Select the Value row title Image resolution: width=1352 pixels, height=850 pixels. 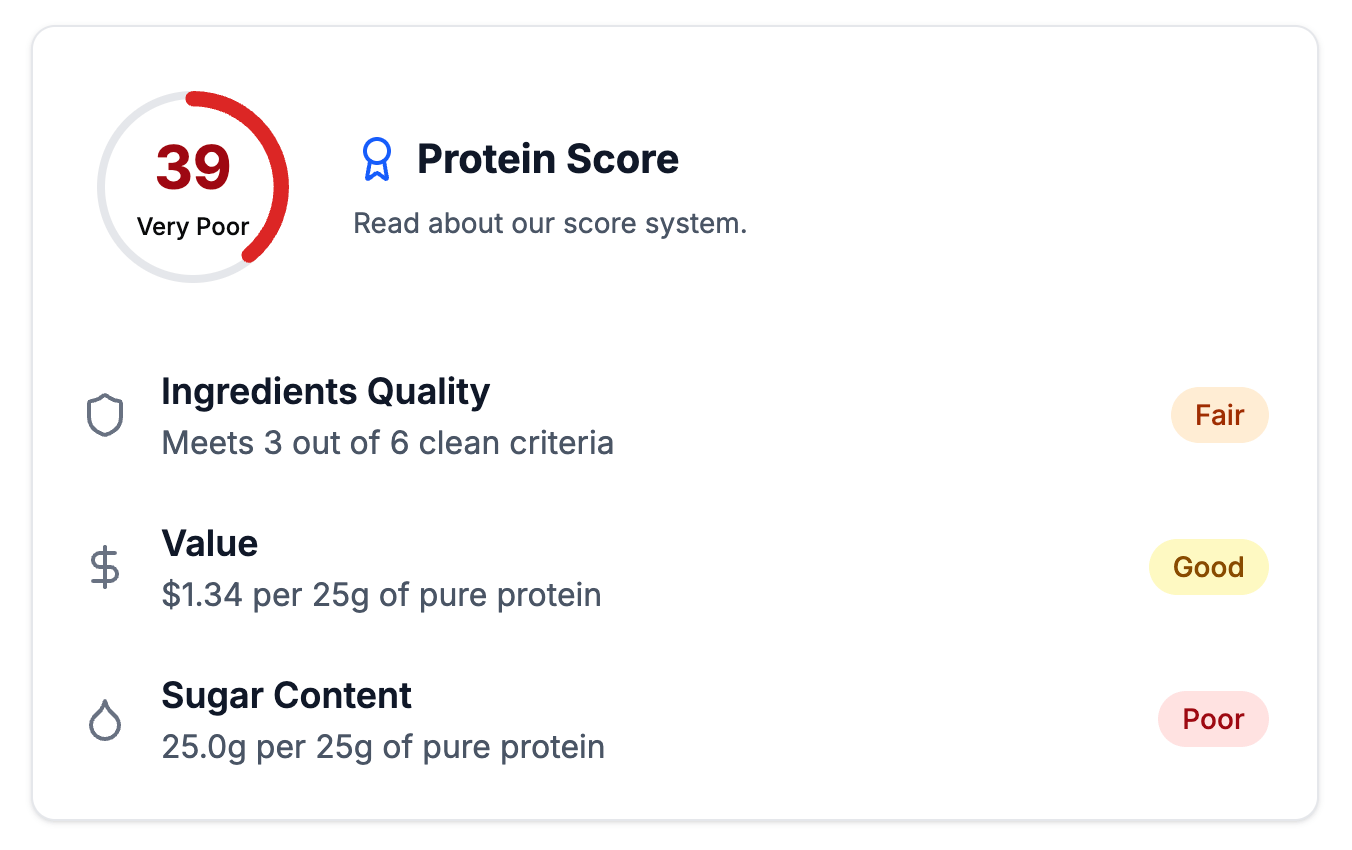209,543
